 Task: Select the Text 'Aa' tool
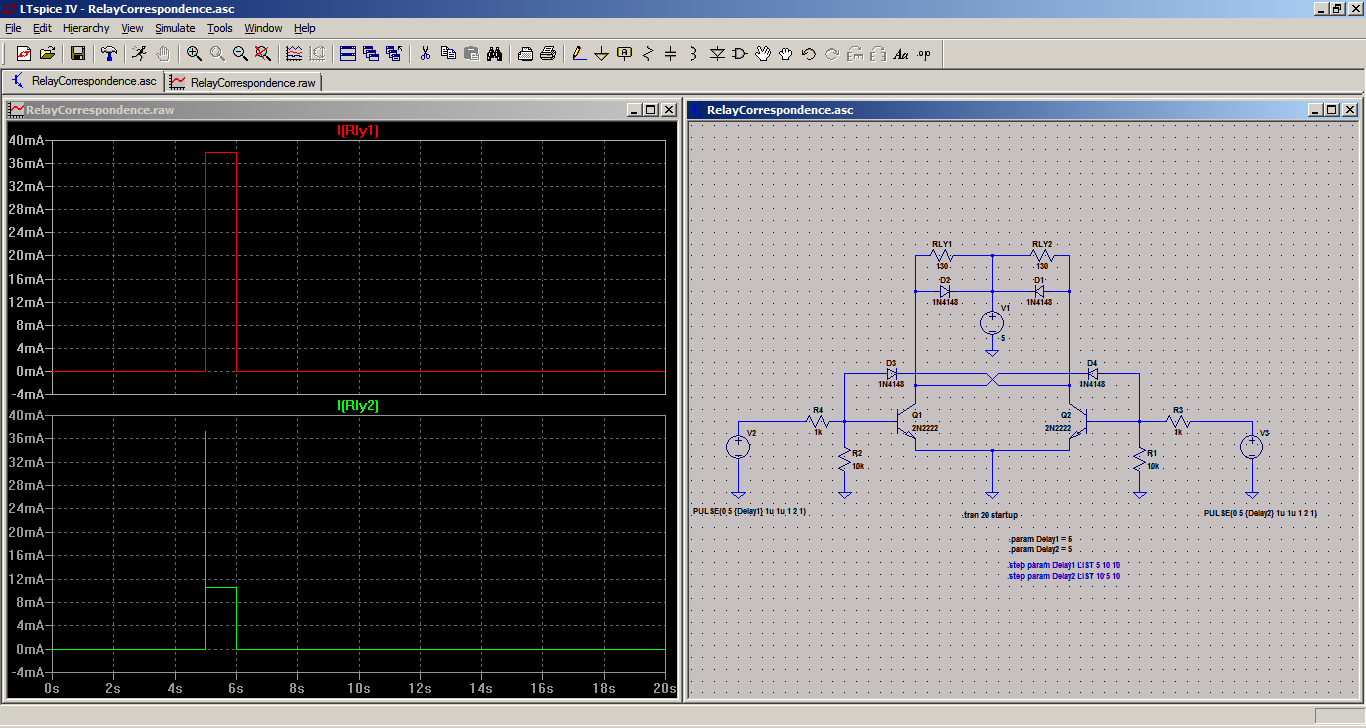(901, 53)
